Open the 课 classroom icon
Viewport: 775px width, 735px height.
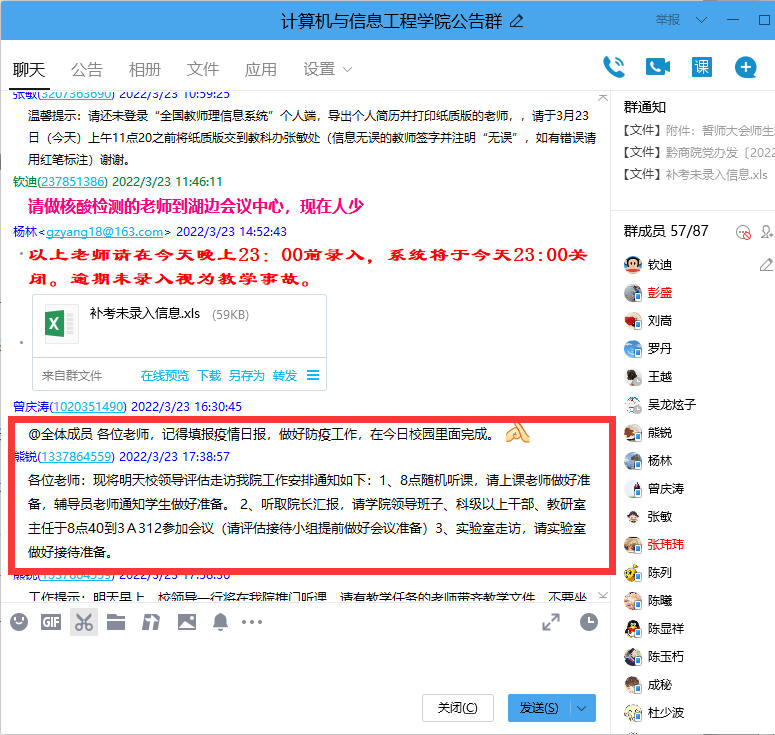coord(702,67)
